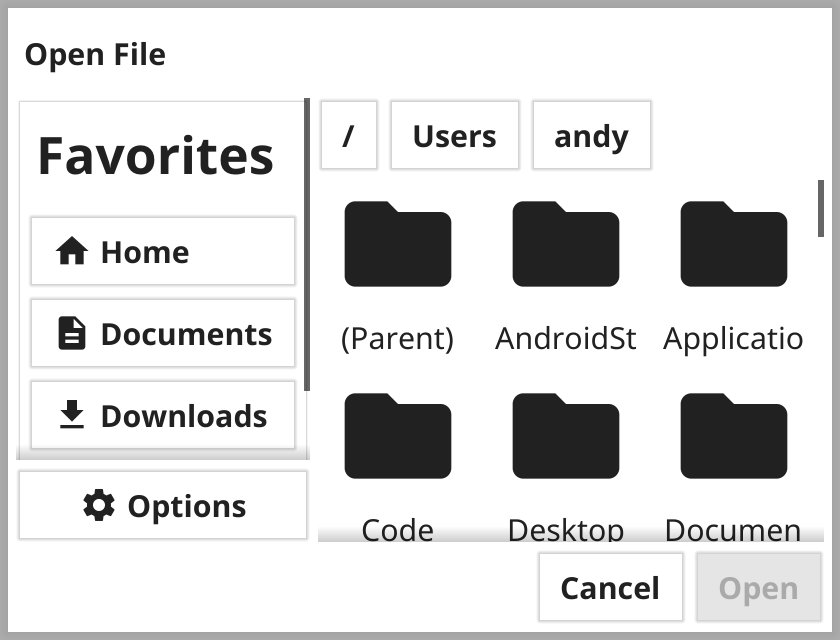Click the Downloads arrow icon in Favorites
Viewport: 840px width, 640px height.
(72, 416)
